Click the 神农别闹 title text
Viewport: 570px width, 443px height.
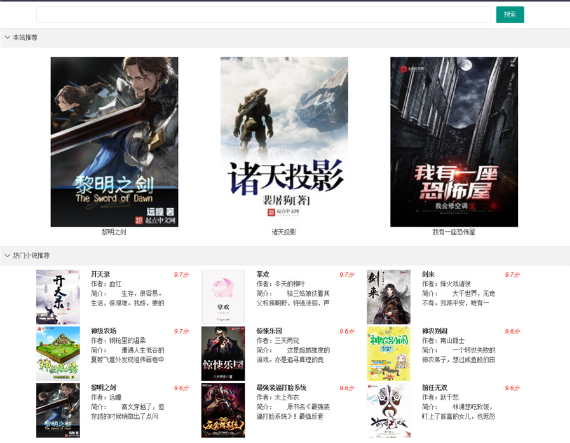tap(435, 331)
